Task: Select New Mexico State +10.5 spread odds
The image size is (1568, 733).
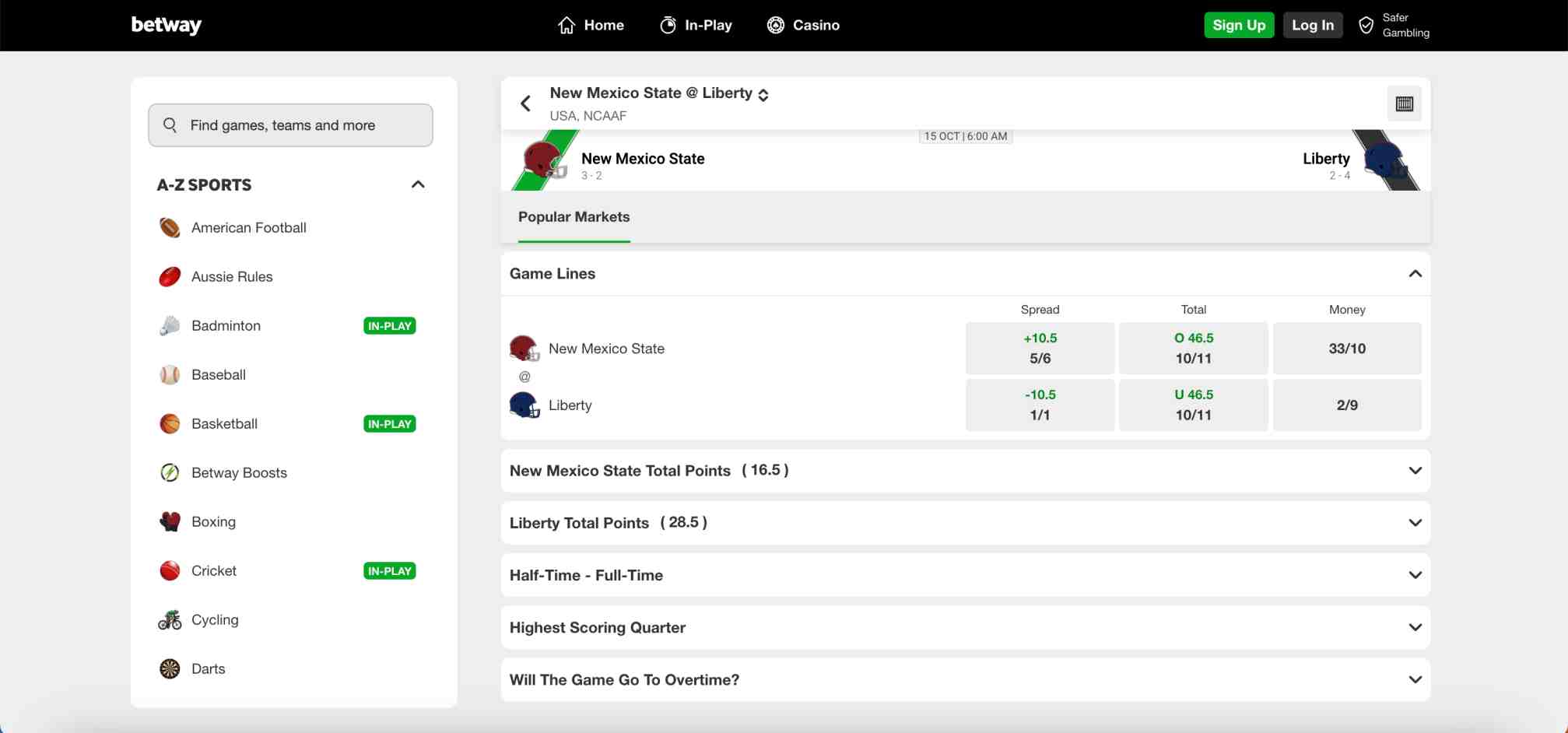Action: 1040,349
